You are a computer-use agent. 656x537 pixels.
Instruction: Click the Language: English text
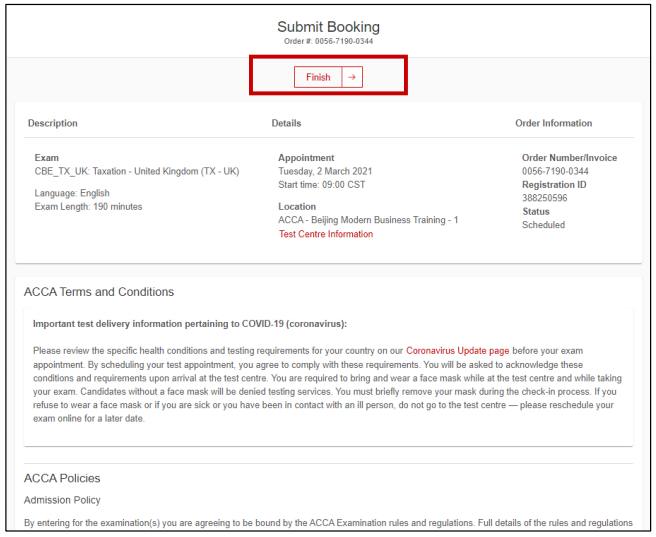click(x=72, y=193)
